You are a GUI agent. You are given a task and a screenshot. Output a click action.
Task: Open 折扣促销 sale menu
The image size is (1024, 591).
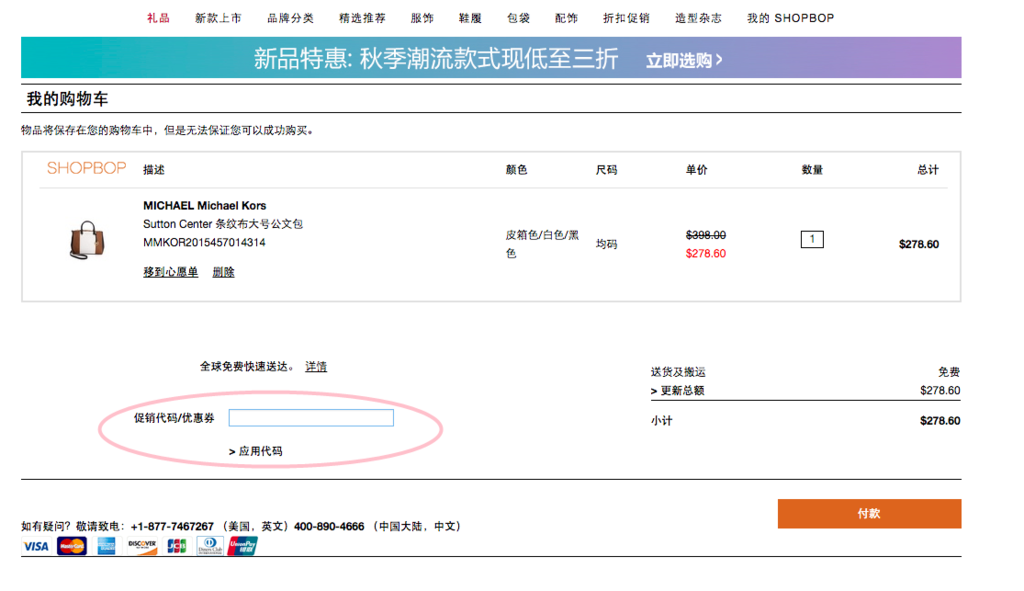pyautogui.click(x=626, y=18)
